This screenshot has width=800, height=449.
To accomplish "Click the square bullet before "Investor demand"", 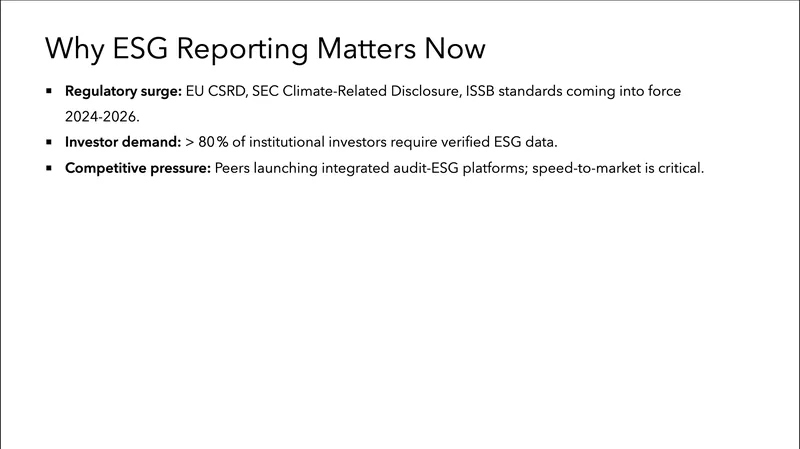I will tap(50, 142).
